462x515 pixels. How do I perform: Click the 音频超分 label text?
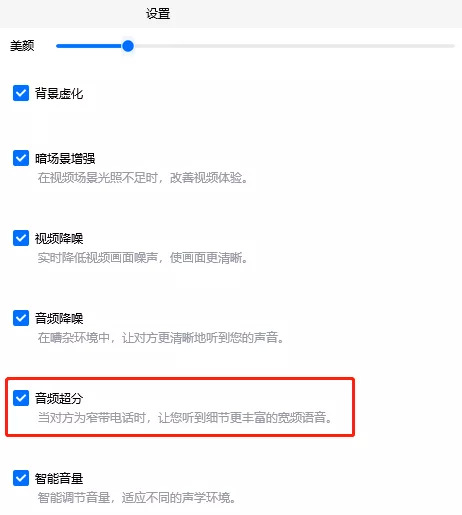click(x=59, y=398)
